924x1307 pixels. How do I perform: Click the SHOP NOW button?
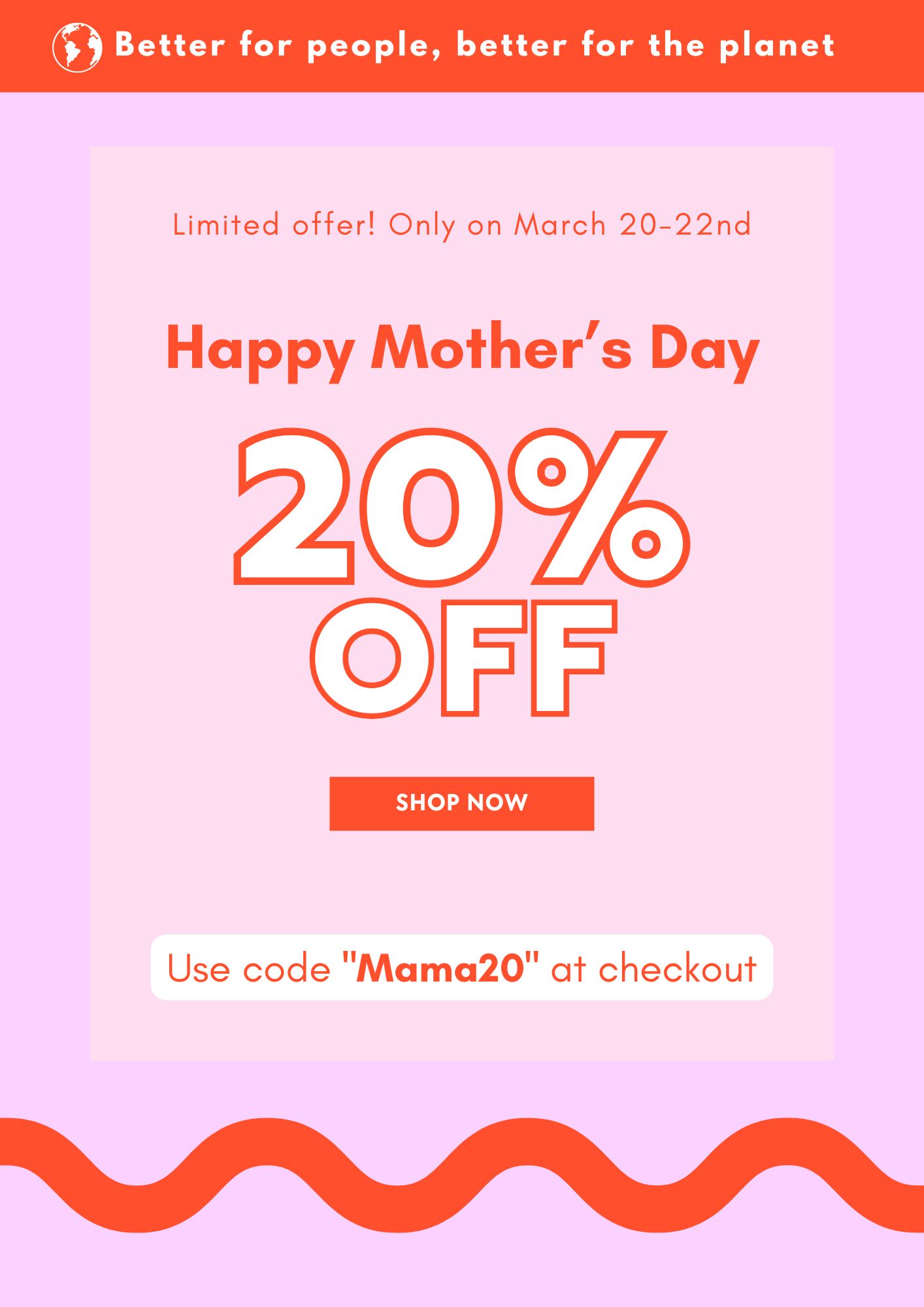point(461,803)
